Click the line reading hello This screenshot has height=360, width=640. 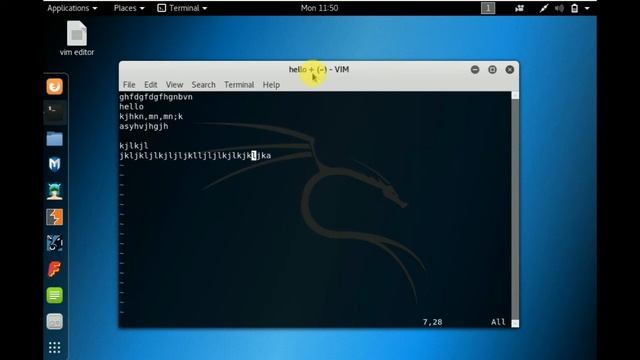(131, 107)
